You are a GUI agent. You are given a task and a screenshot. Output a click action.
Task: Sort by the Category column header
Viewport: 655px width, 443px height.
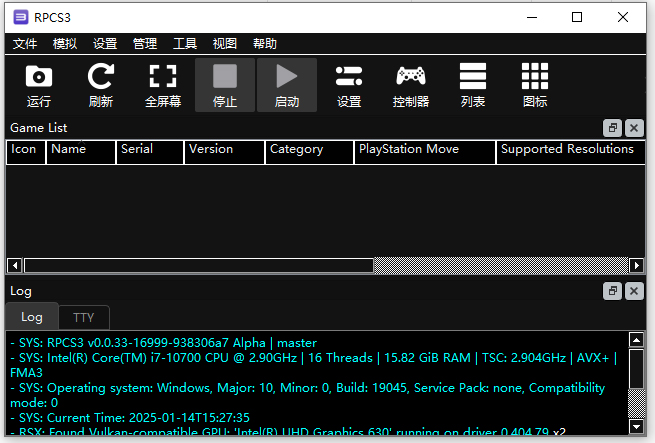[310, 152]
